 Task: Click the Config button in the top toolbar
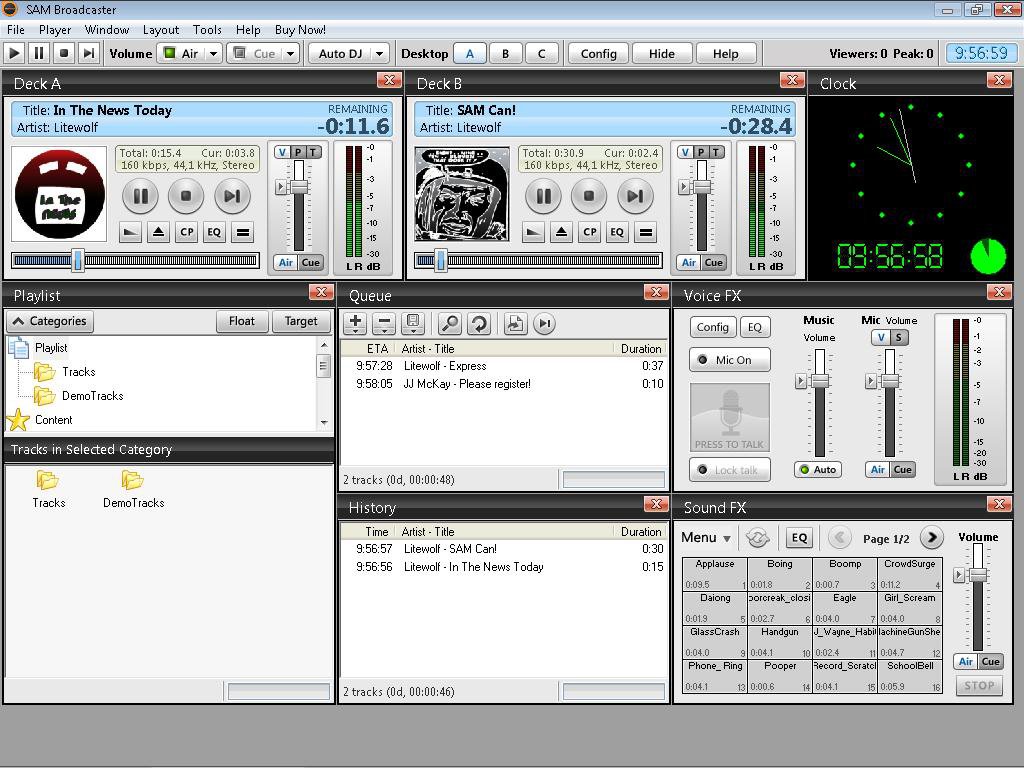[x=598, y=54]
